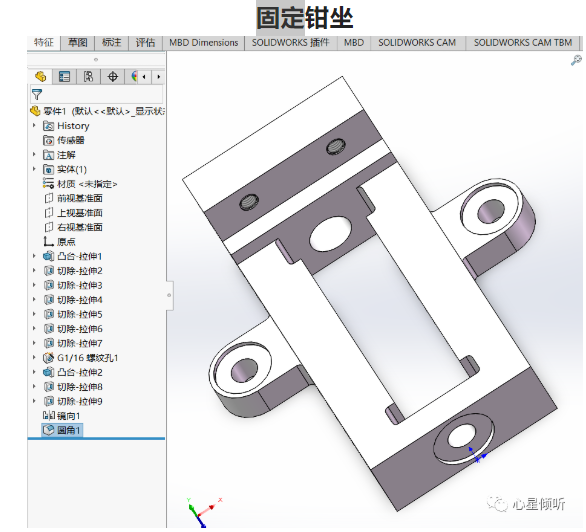
Task: Click the 右视基准面 plane icon
Action: (x=49, y=227)
